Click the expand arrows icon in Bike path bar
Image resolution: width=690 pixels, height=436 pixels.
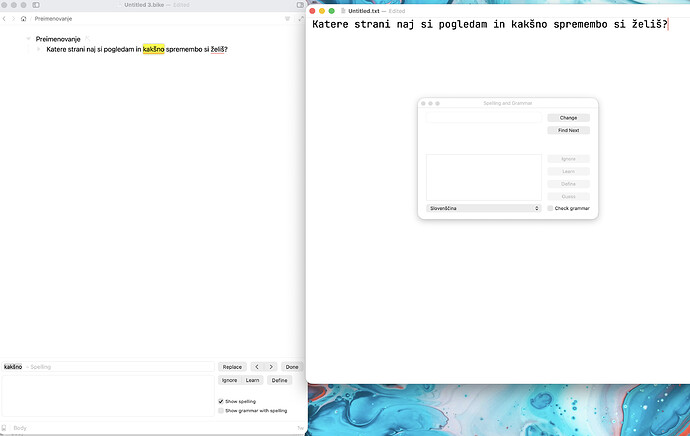point(301,19)
